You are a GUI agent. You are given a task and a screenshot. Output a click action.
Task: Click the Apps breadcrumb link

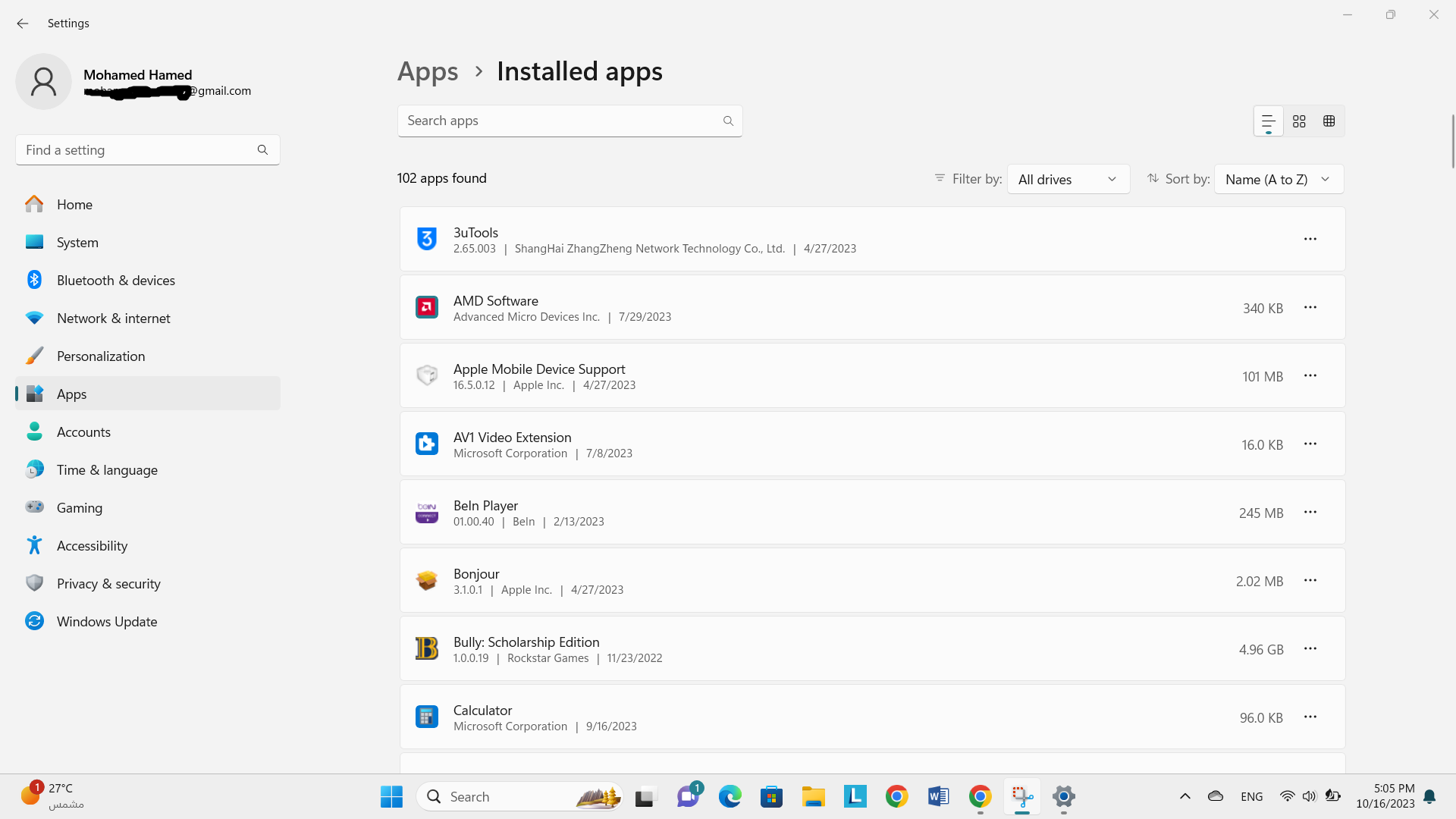(428, 72)
